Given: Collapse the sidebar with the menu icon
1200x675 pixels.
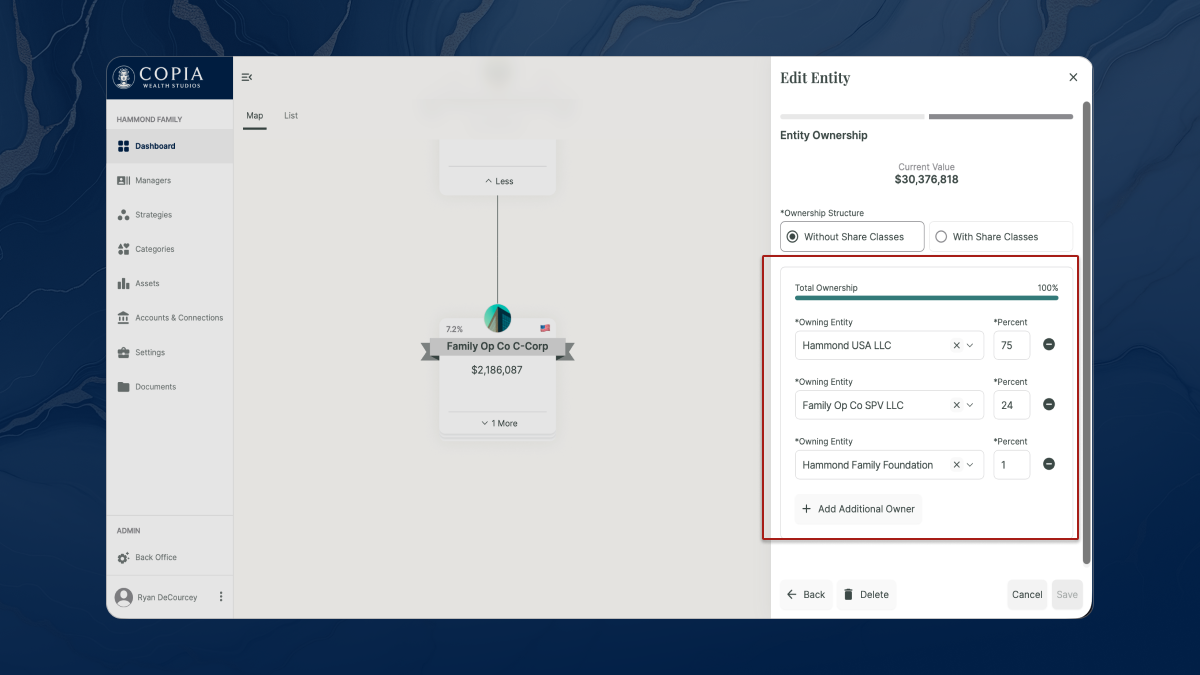Looking at the screenshot, I should click(247, 77).
